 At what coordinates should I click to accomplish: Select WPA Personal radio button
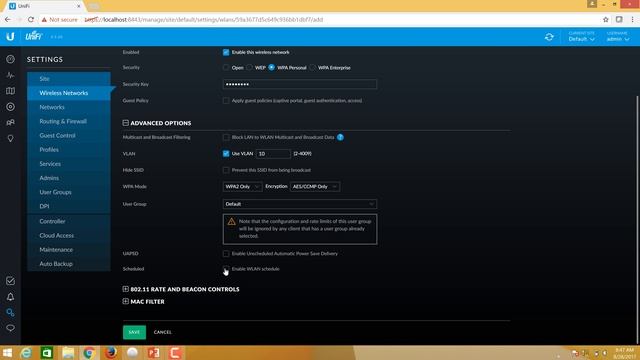pyautogui.click(x=271, y=67)
